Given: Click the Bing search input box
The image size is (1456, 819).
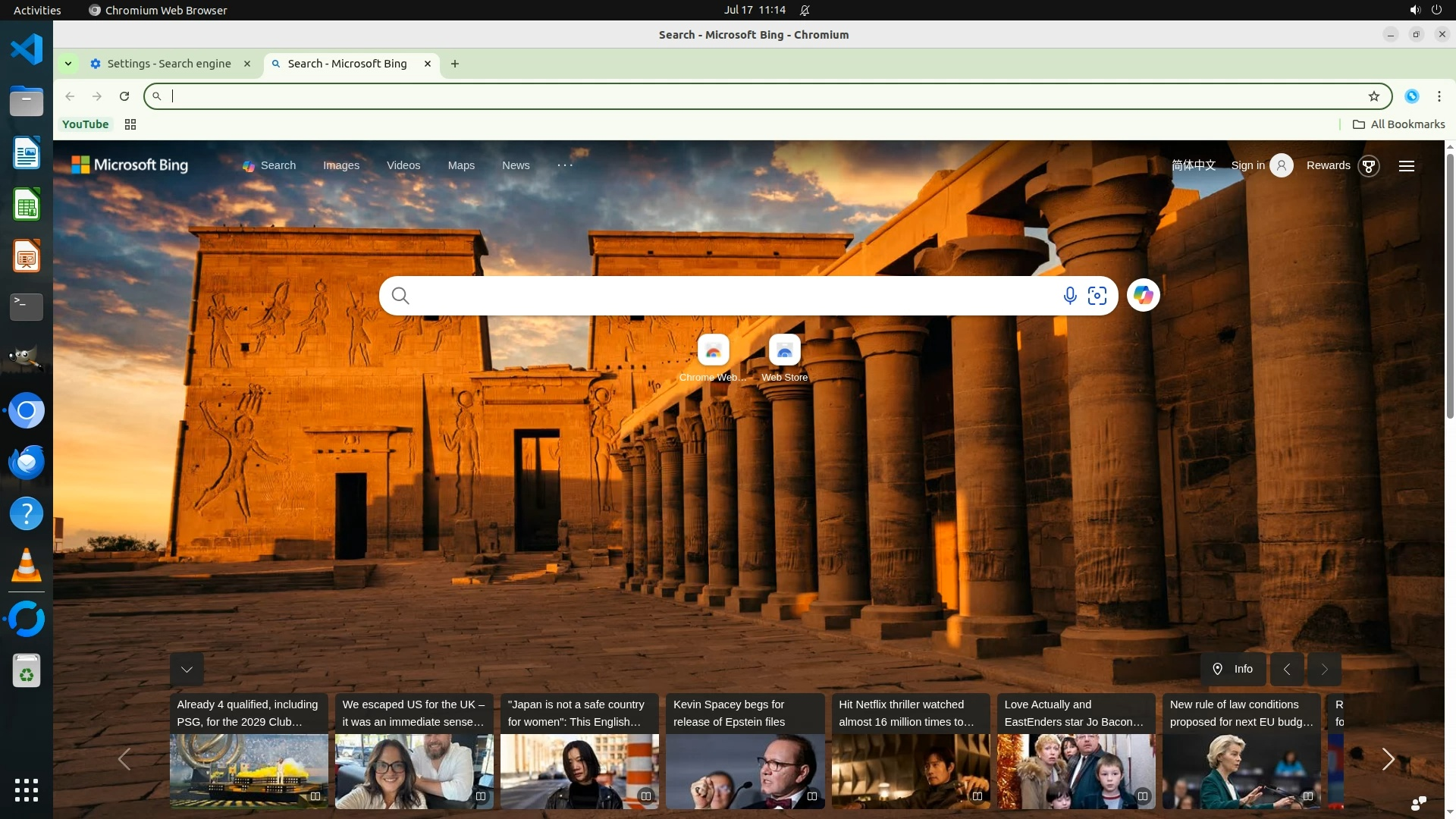Looking at the screenshot, I should tap(728, 296).
